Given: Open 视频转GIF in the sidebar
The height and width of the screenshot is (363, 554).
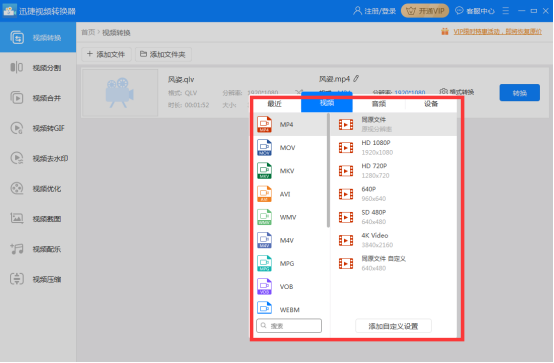Looking at the screenshot, I should tap(38, 128).
